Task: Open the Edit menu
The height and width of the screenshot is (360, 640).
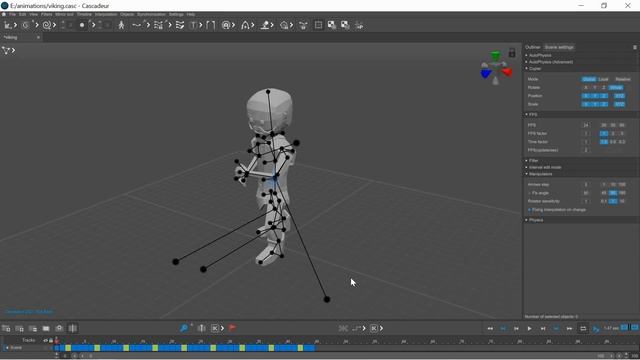Action: point(22,14)
